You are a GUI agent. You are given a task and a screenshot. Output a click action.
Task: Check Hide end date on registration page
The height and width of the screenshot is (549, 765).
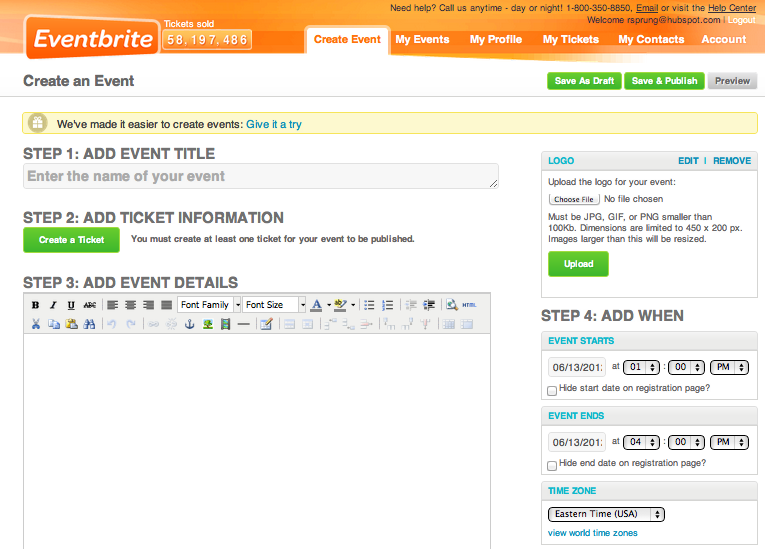552,466
